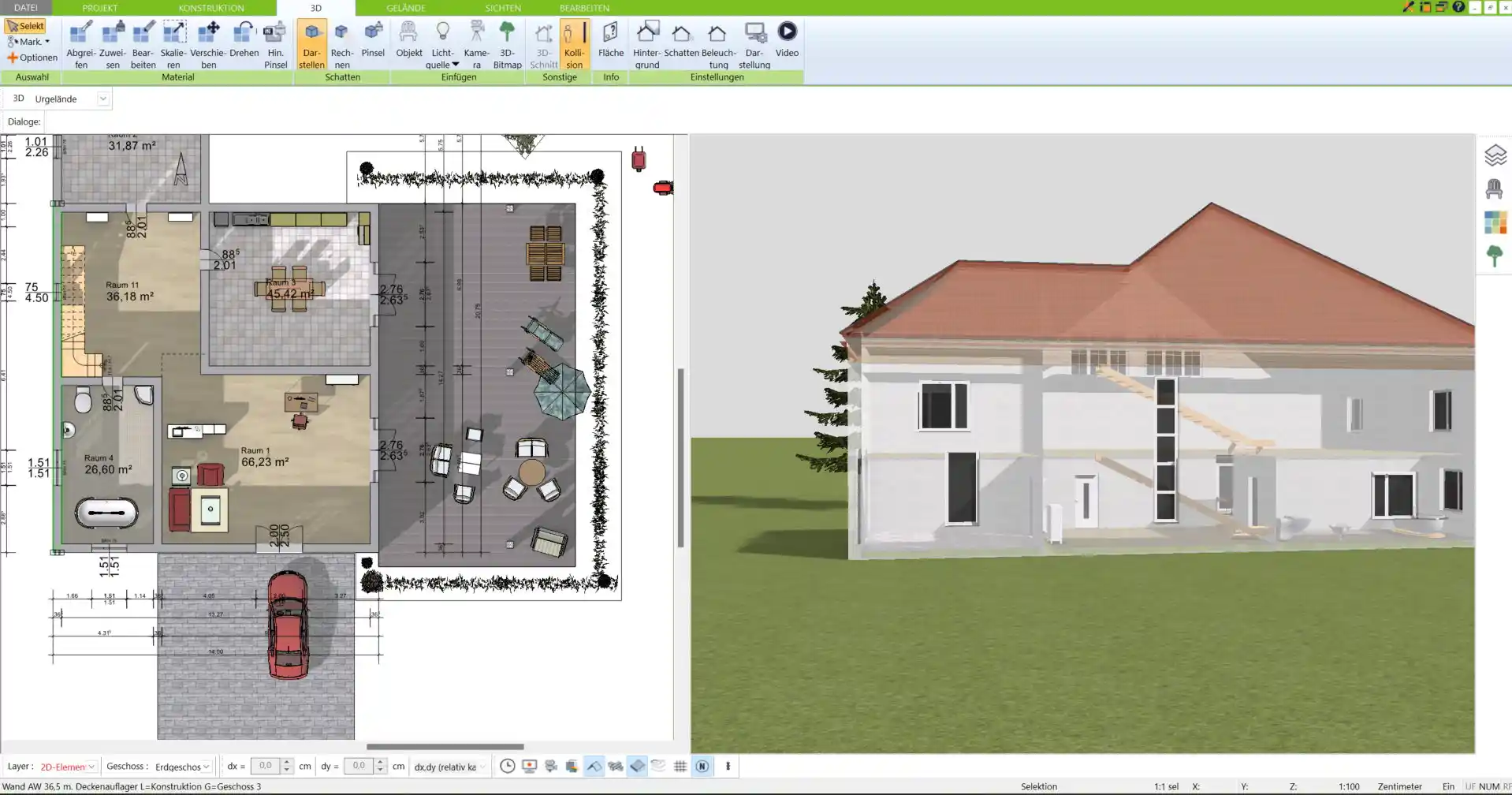Click the Optionen button
1512x795 pixels.
pyautogui.click(x=32, y=58)
